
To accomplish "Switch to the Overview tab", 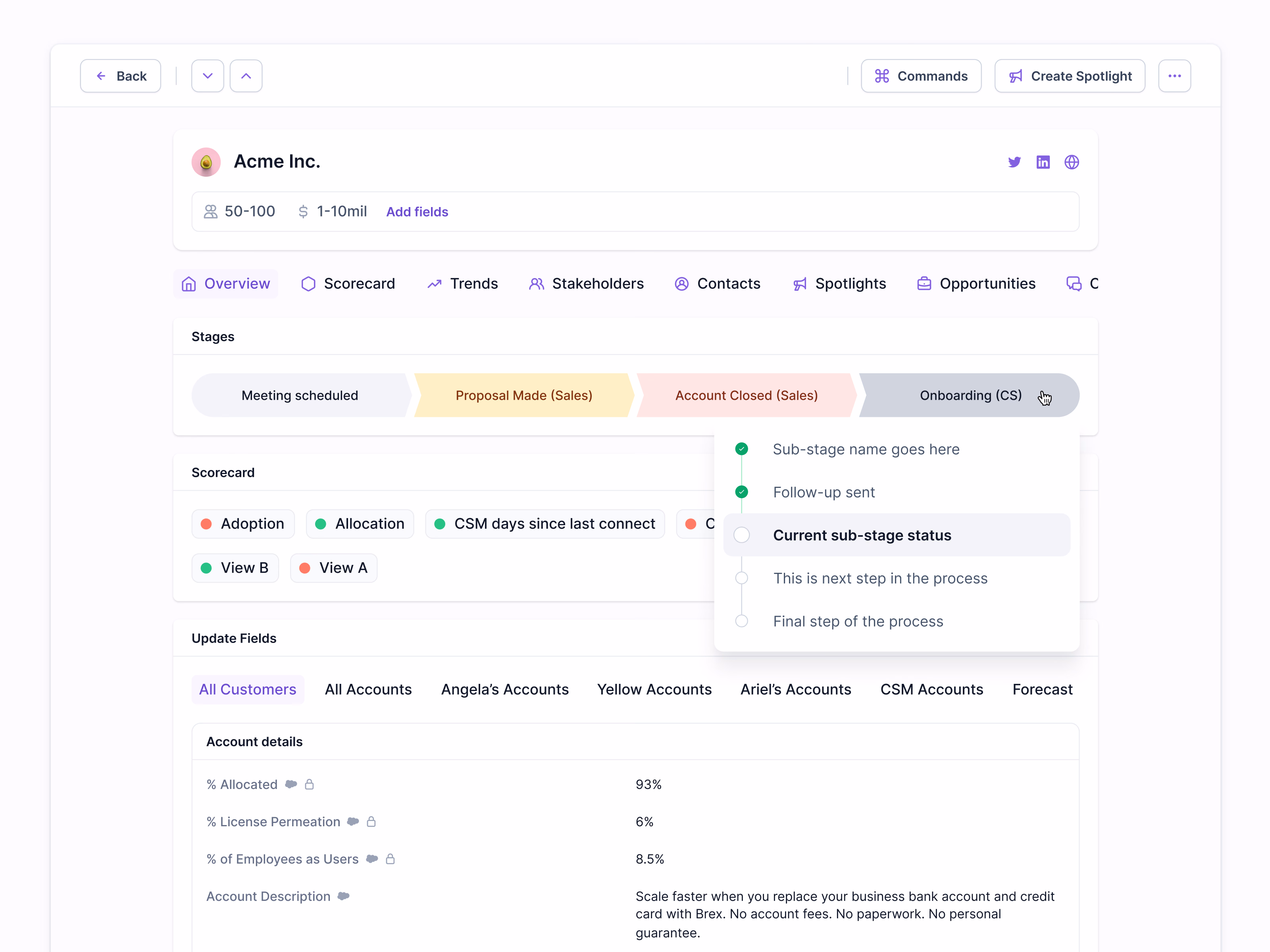I will coord(226,284).
